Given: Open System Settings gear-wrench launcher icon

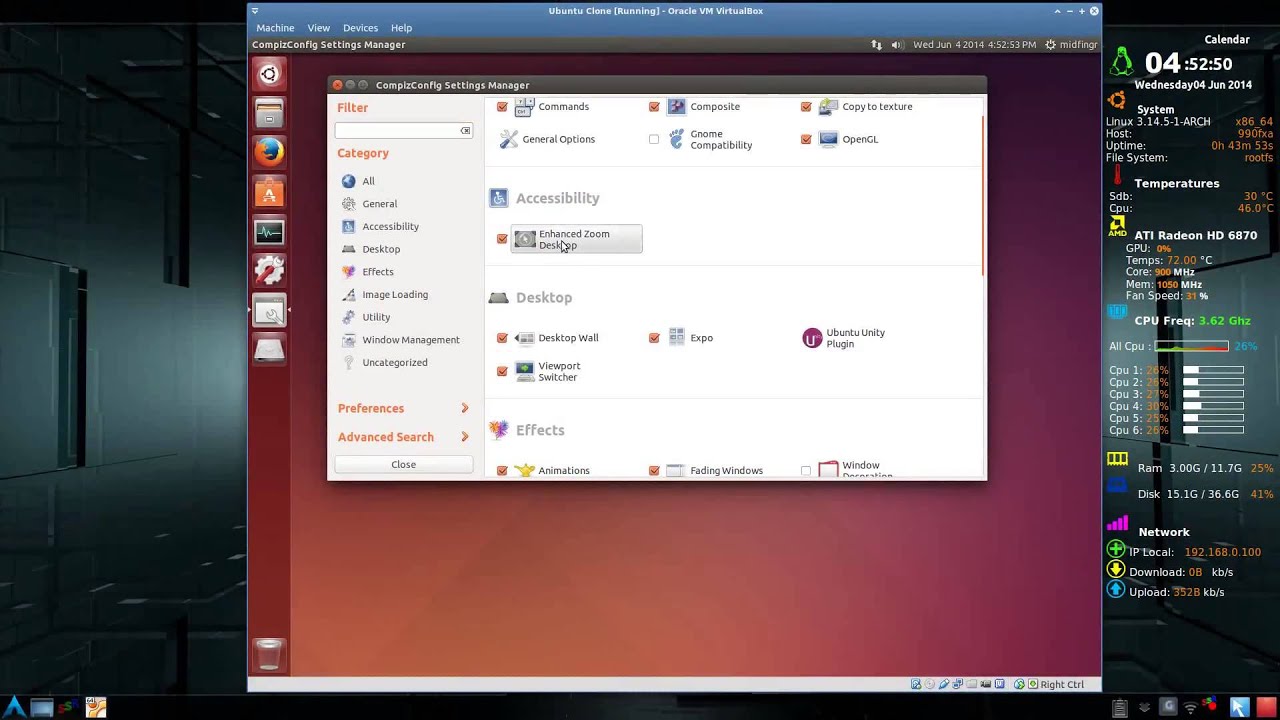Looking at the screenshot, I should pos(269,271).
